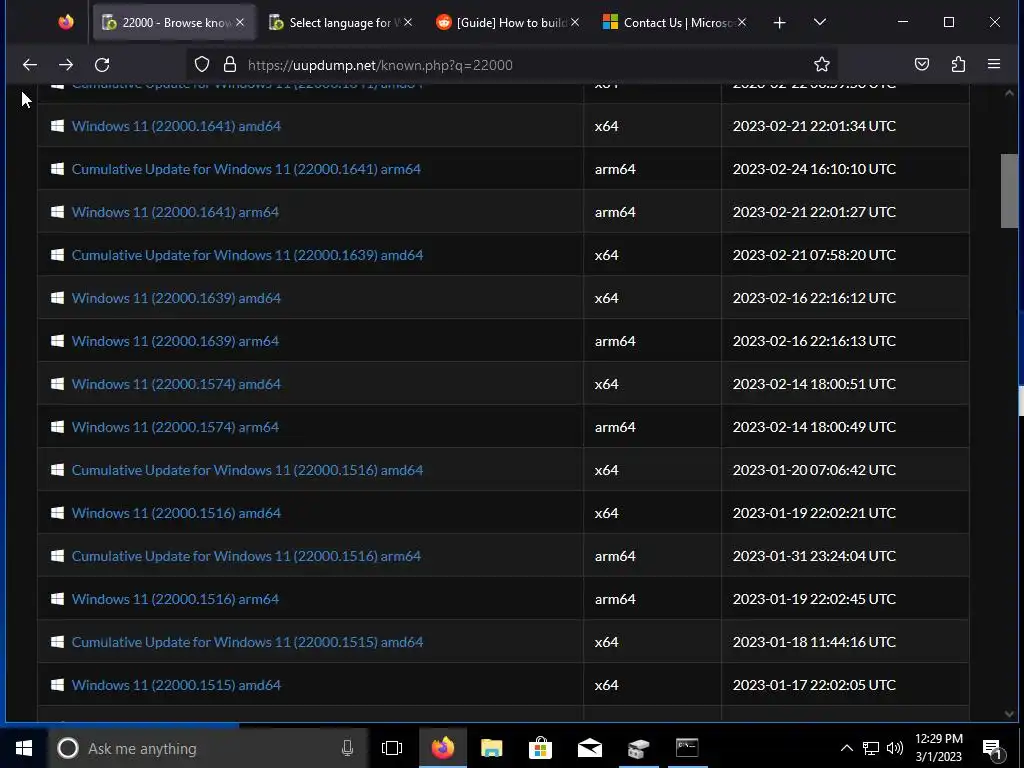Open Cumulative Update 22000.1641 arm64 link

[246, 169]
